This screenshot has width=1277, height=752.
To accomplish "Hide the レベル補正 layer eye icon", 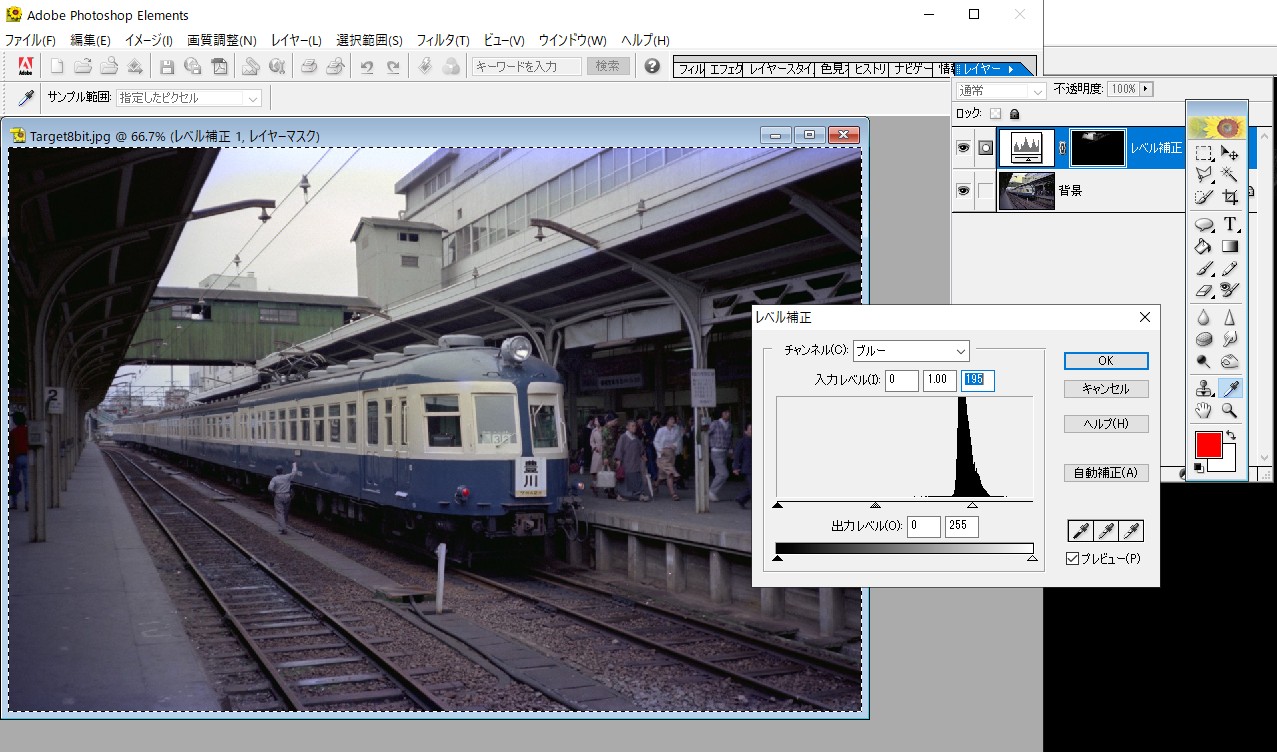I will tap(964, 147).
